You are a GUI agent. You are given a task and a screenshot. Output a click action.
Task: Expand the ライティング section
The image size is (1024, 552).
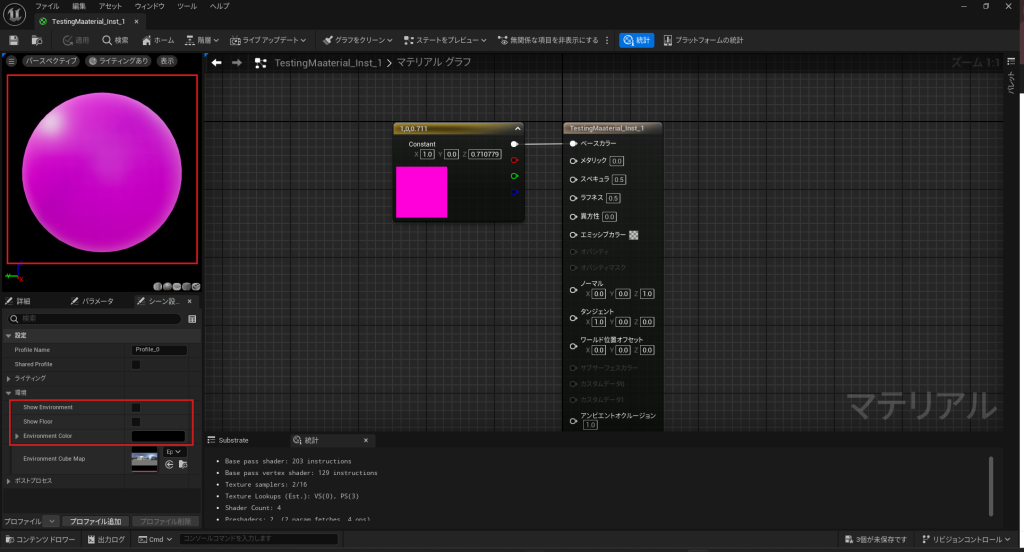click(9, 379)
